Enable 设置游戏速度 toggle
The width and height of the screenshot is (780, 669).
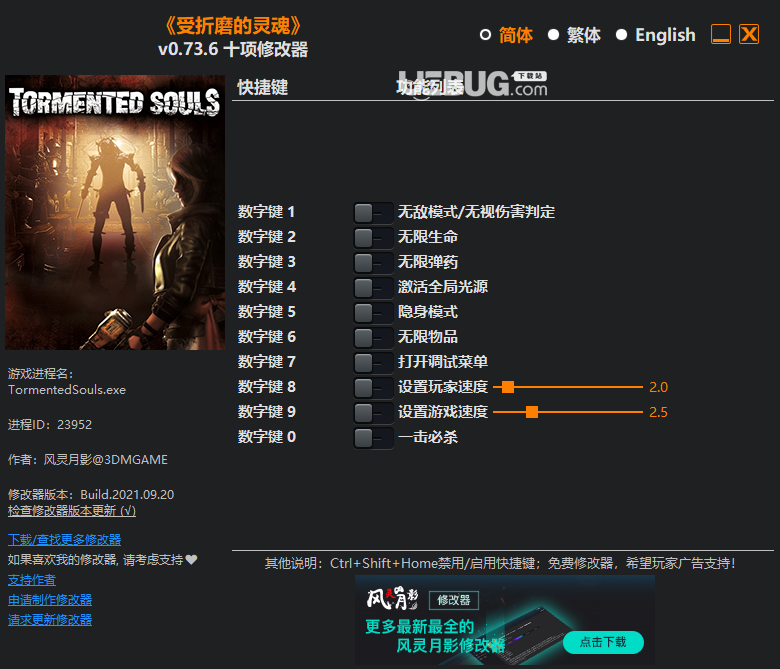[x=373, y=412]
